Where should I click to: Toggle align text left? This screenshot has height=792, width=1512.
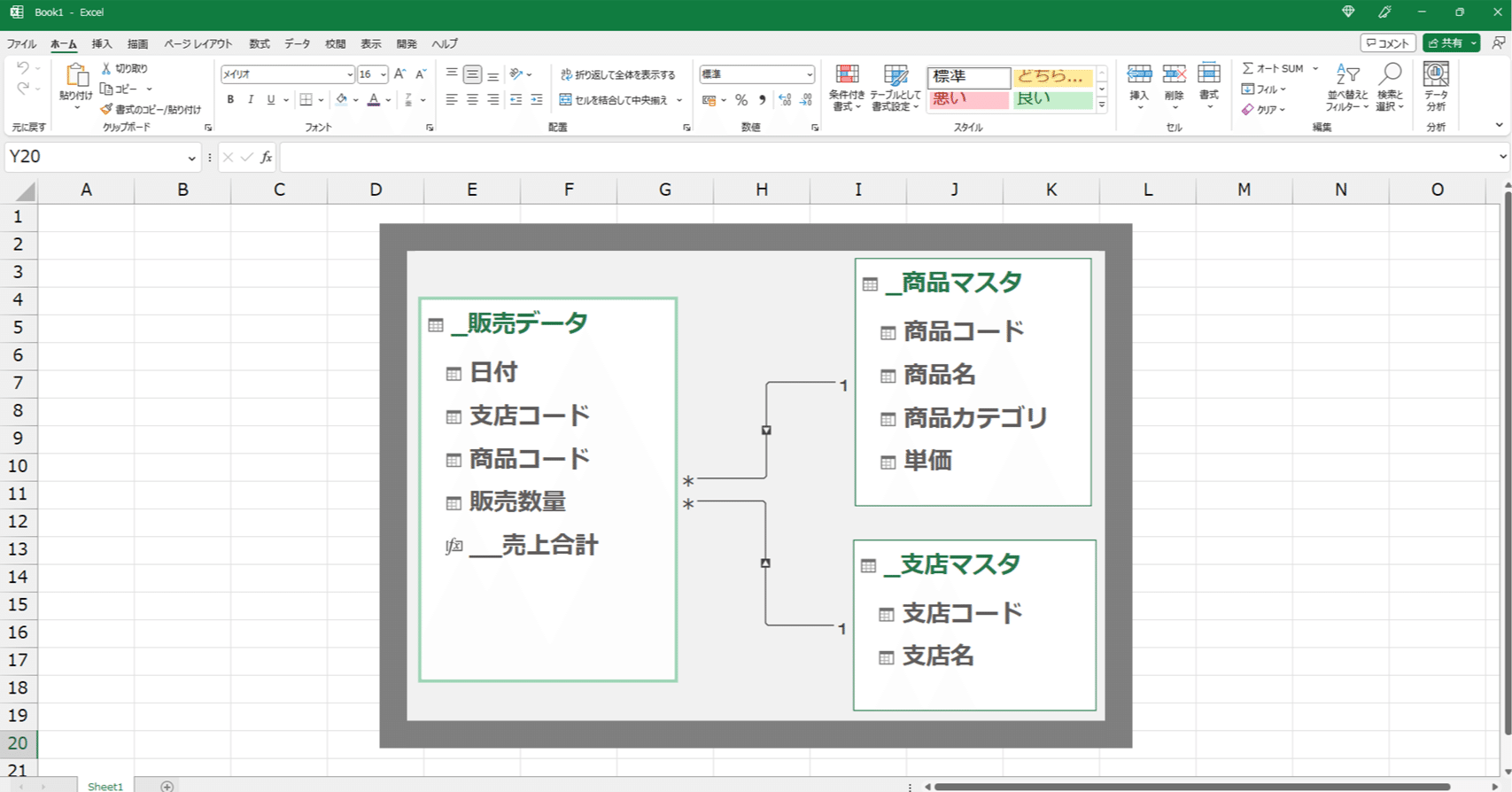(452, 100)
